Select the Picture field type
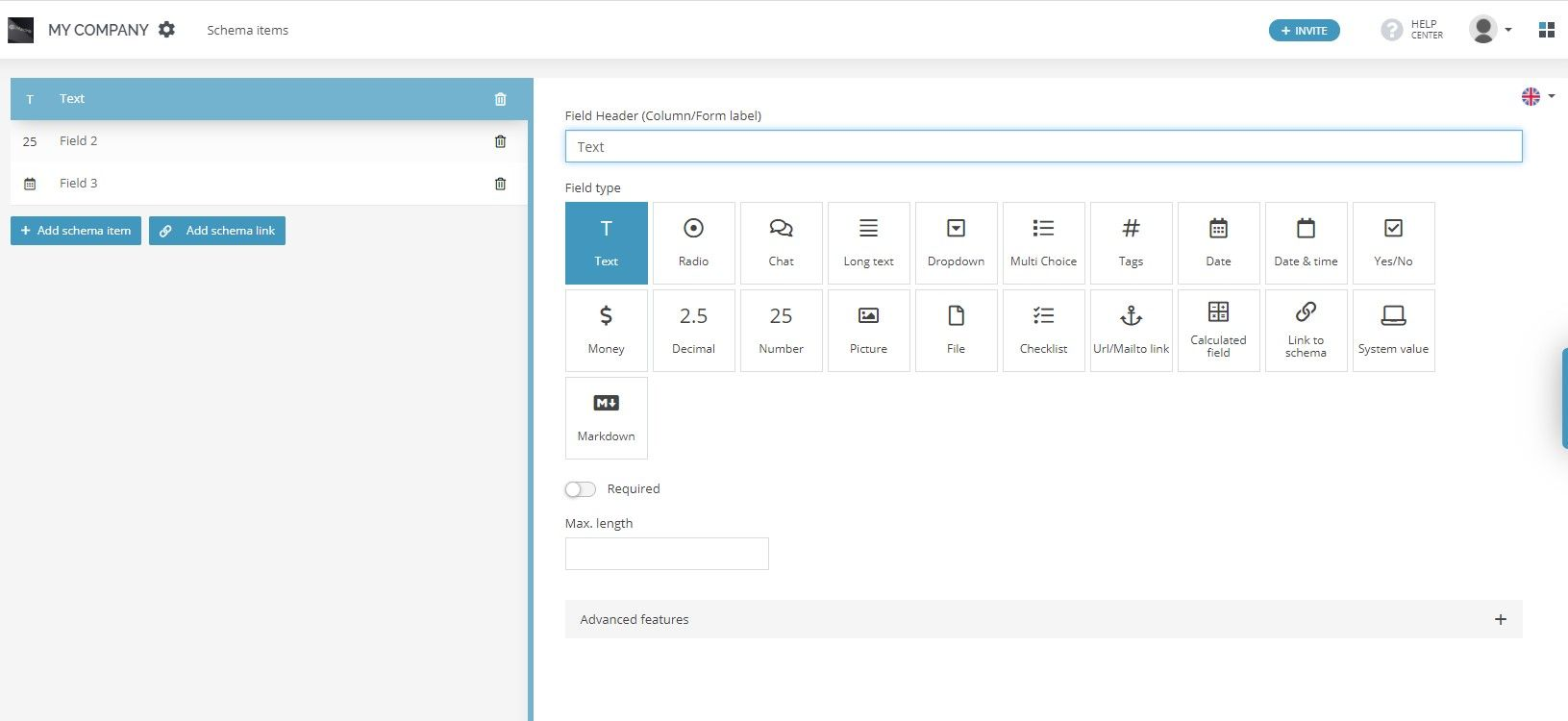This screenshot has width=1568, height=721. (868, 331)
